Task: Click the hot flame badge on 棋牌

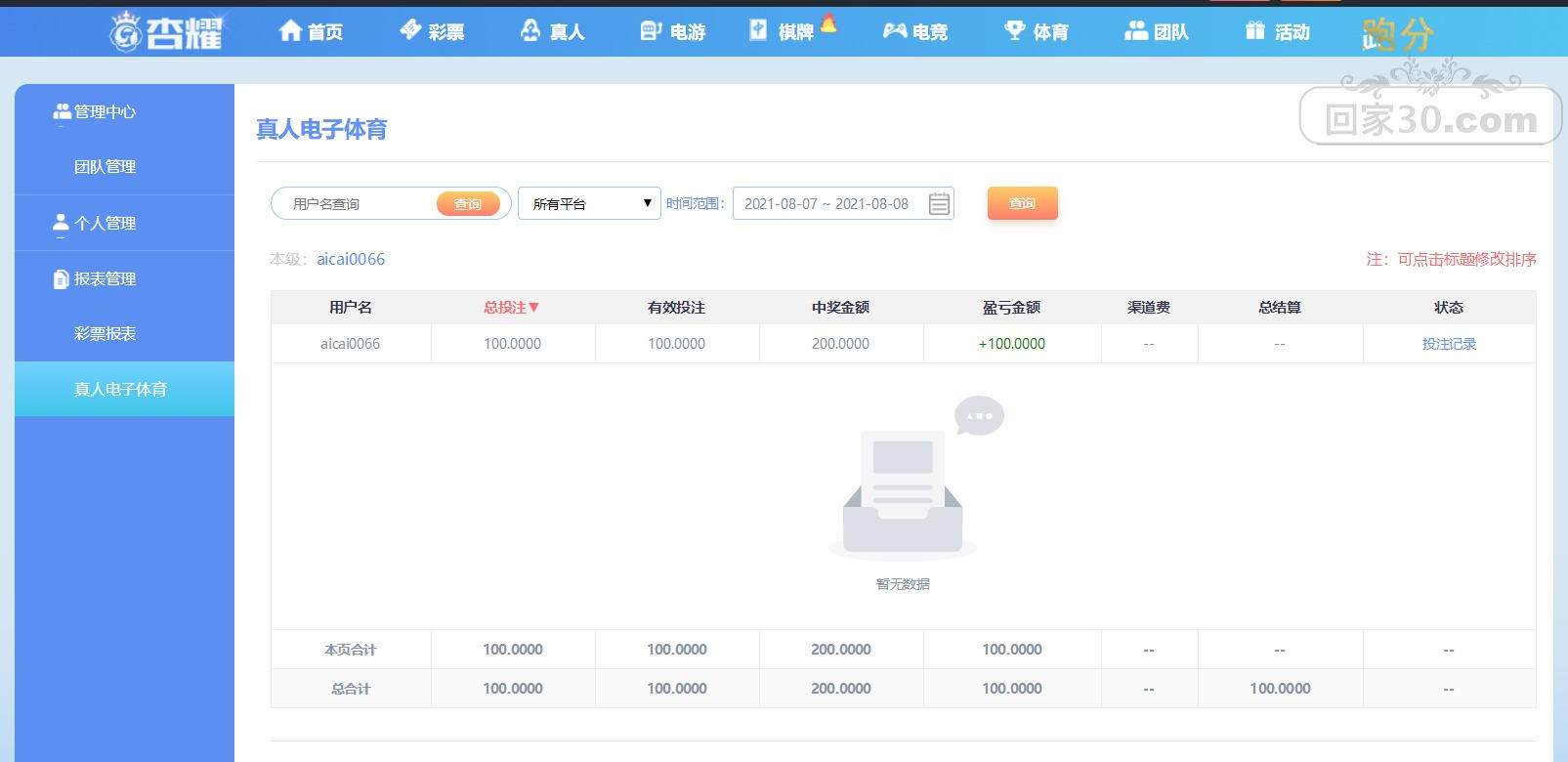Action: pos(828,22)
